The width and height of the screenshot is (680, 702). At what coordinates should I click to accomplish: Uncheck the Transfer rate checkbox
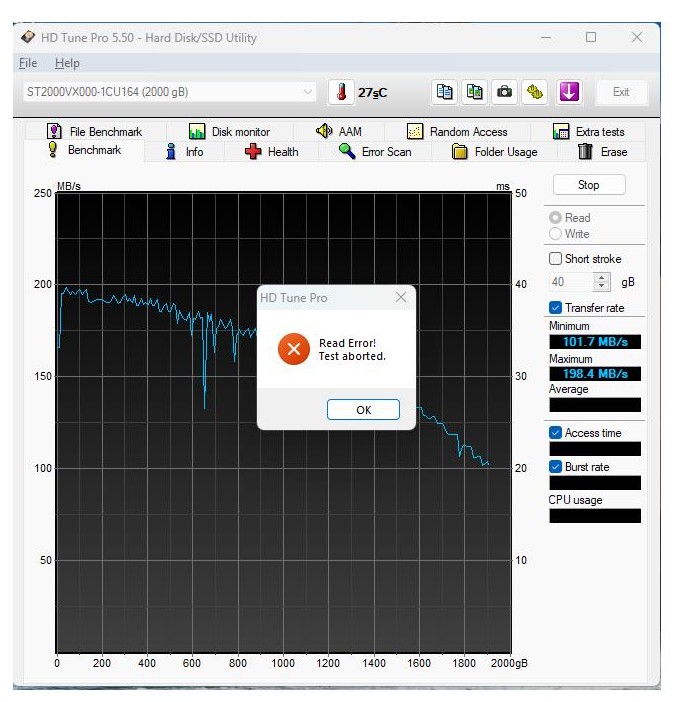pos(556,308)
